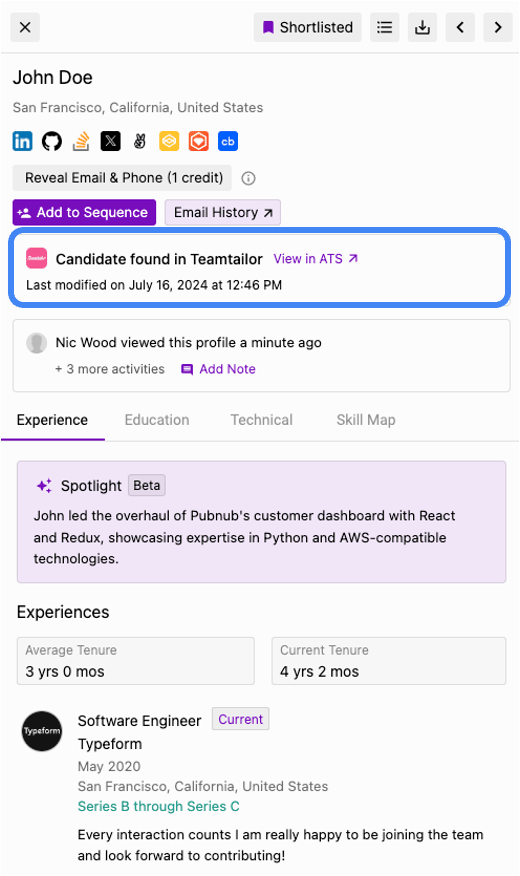Image resolution: width=520 pixels, height=876 pixels.
Task: Click the Add Note link
Action: (218, 369)
